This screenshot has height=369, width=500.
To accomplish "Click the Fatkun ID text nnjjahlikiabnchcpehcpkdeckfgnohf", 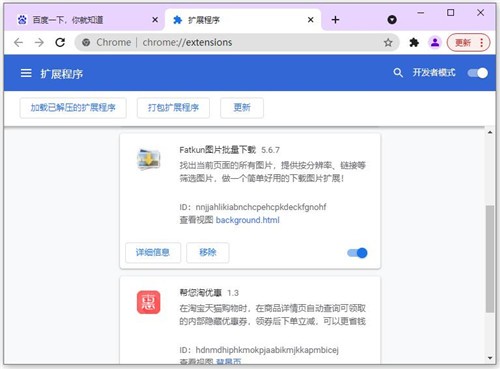I will pyautogui.click(x=261, y=207).
